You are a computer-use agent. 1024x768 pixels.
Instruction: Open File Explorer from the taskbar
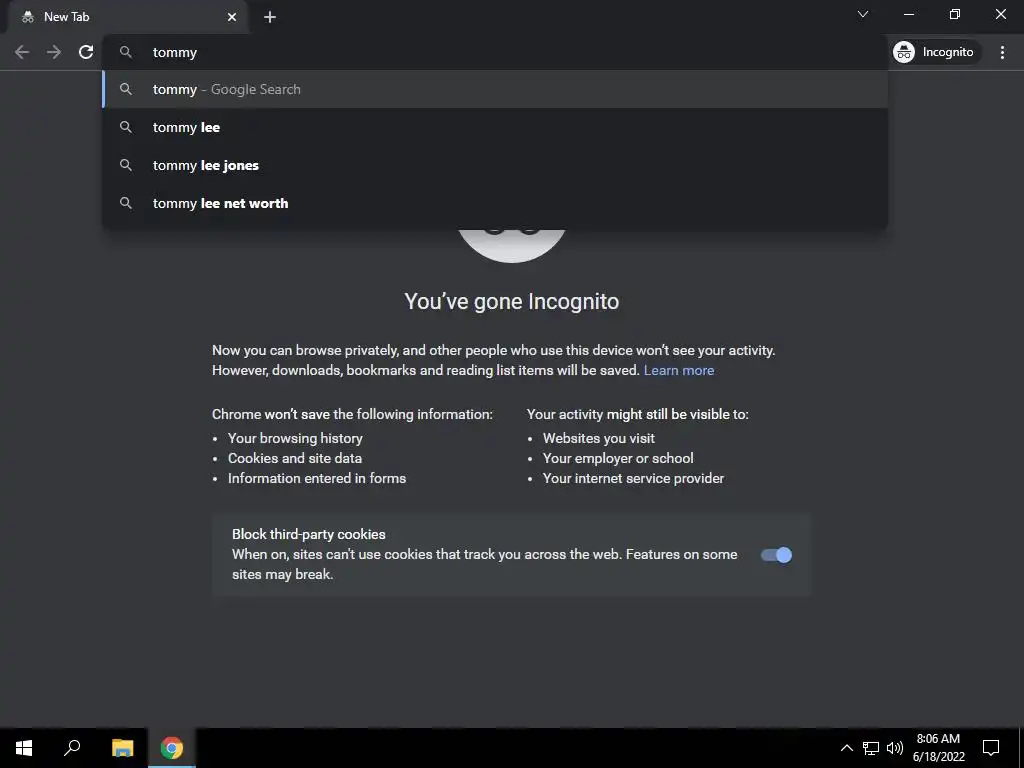pyautogui.click(x=122, y=748)
